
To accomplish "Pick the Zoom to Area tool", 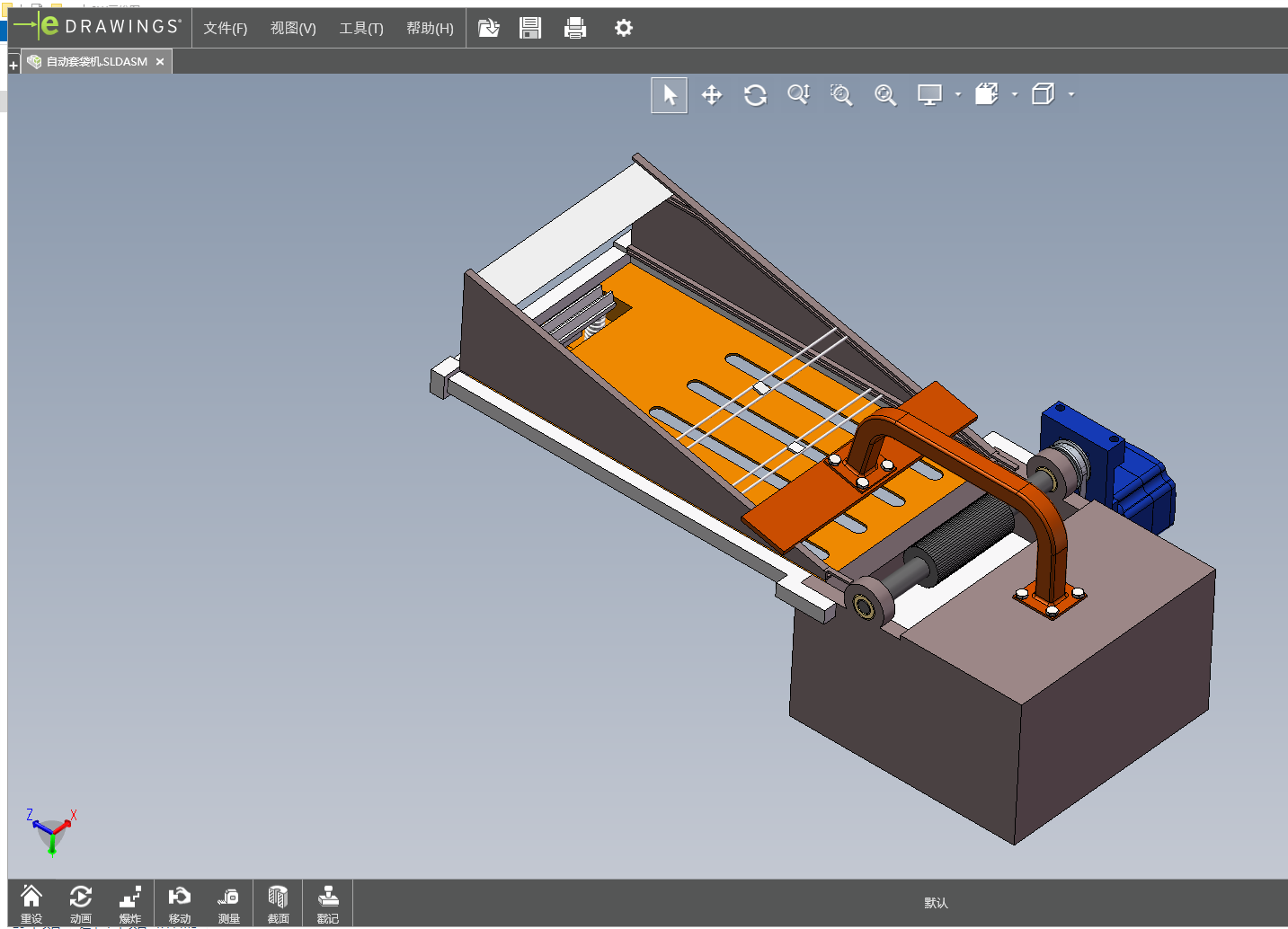I will (841, 95).
